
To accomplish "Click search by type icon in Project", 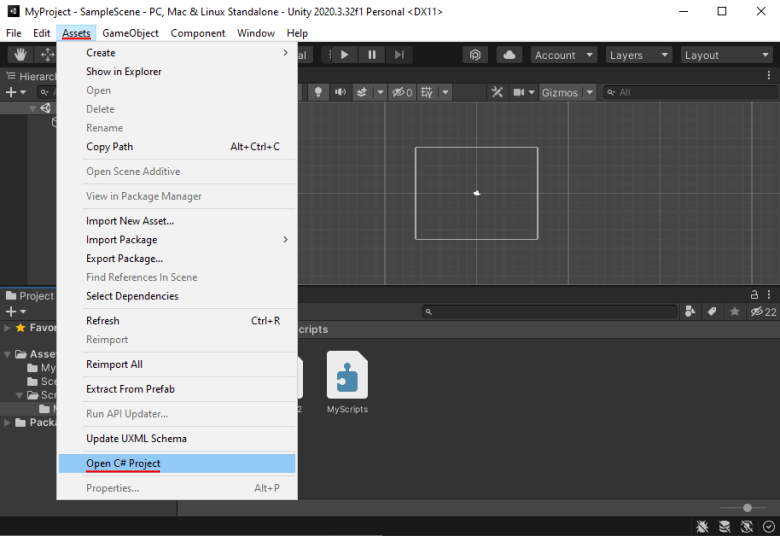I will click(690, 312).
